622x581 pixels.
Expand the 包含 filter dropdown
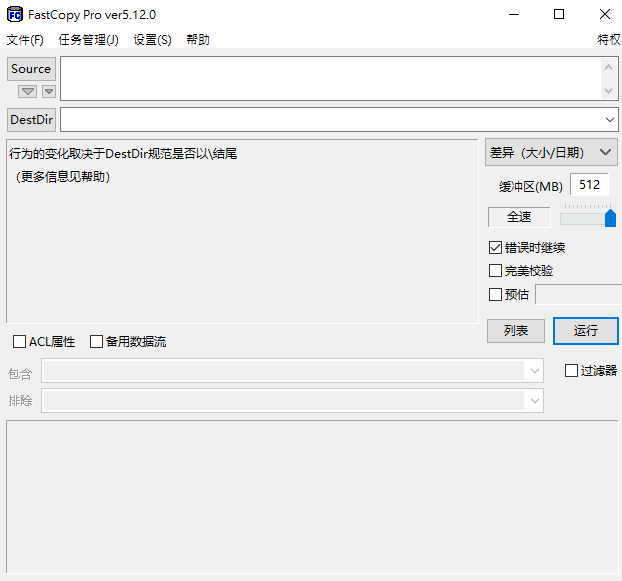(x=534, y=371)
